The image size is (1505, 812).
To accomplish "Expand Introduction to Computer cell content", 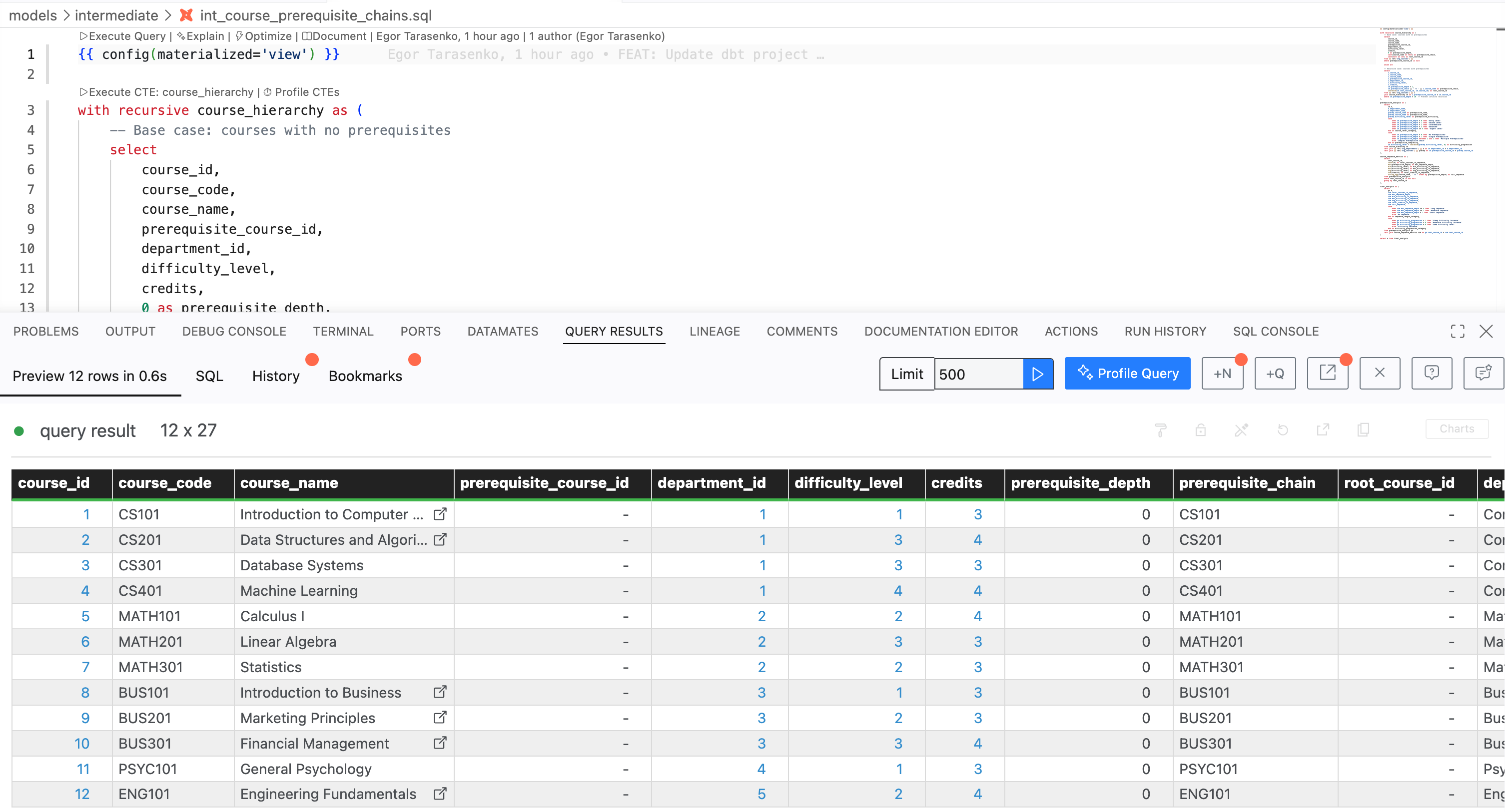I will [440, 514].
